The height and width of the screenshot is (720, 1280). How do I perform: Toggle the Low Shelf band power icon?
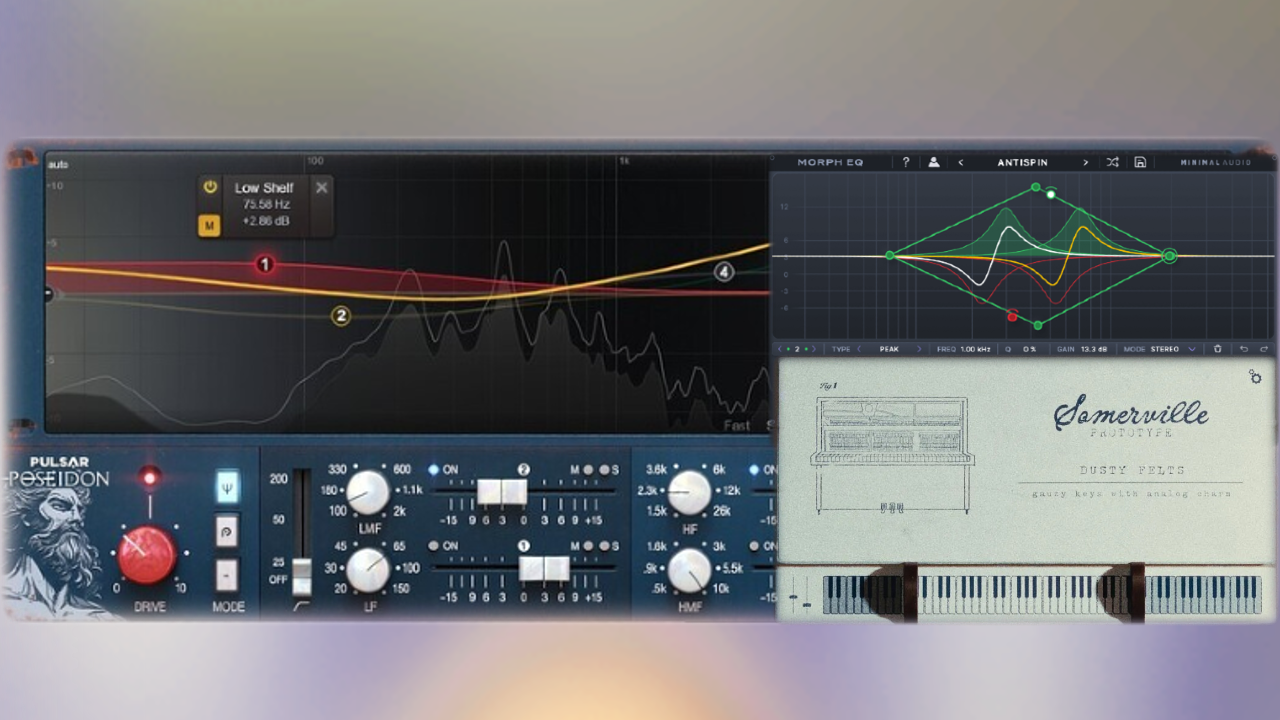210,187
